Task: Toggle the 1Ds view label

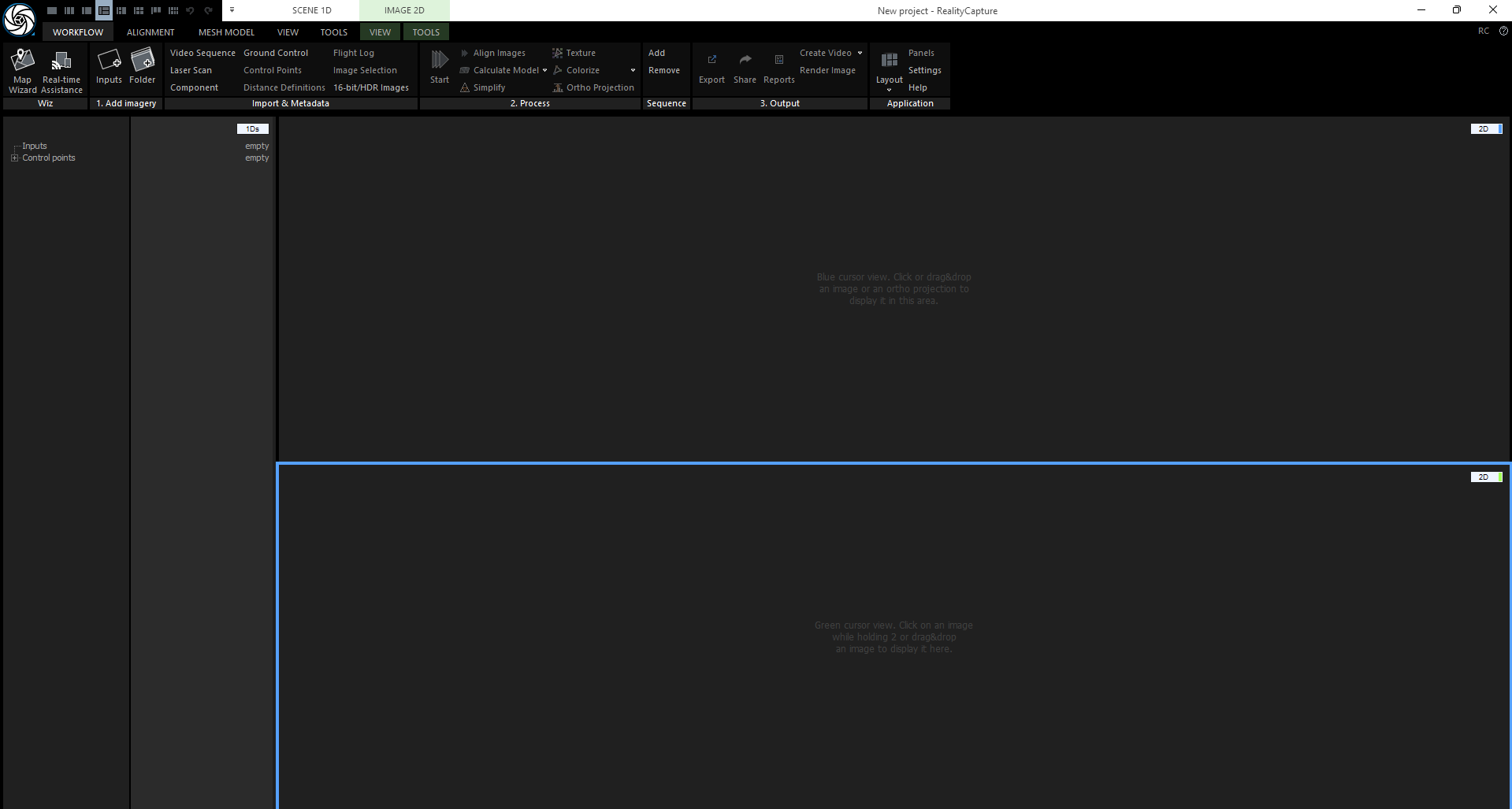Action: (253, 128)
